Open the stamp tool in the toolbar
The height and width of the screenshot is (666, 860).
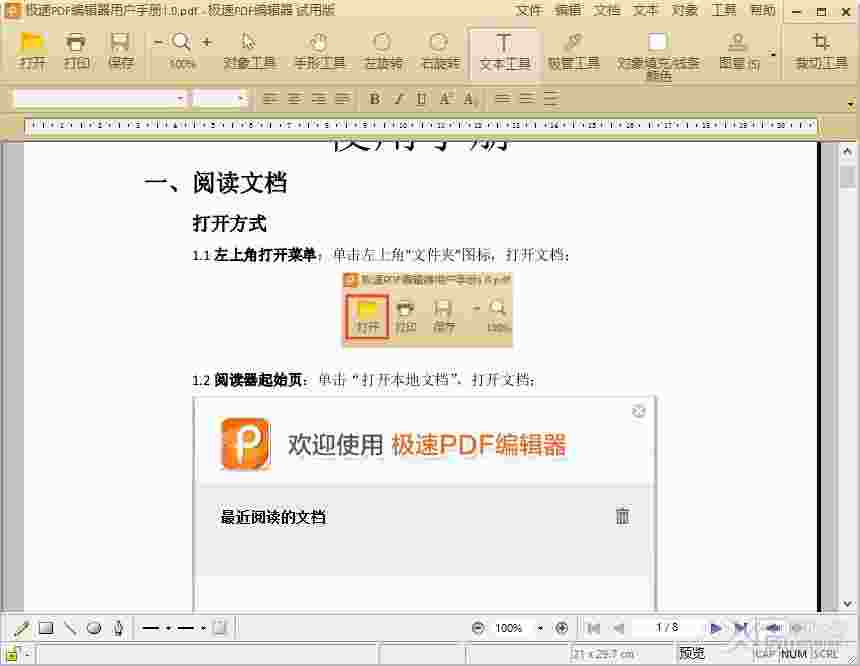pyautogui.click(x=739, y=50)
